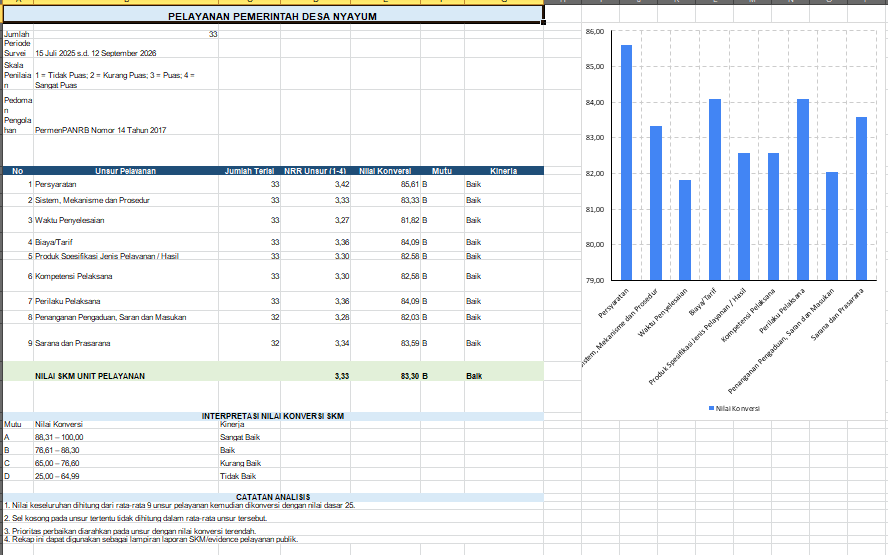
Task: Select the 'NRR Unsur (1-4)' header cell
Action: (315, 170)
